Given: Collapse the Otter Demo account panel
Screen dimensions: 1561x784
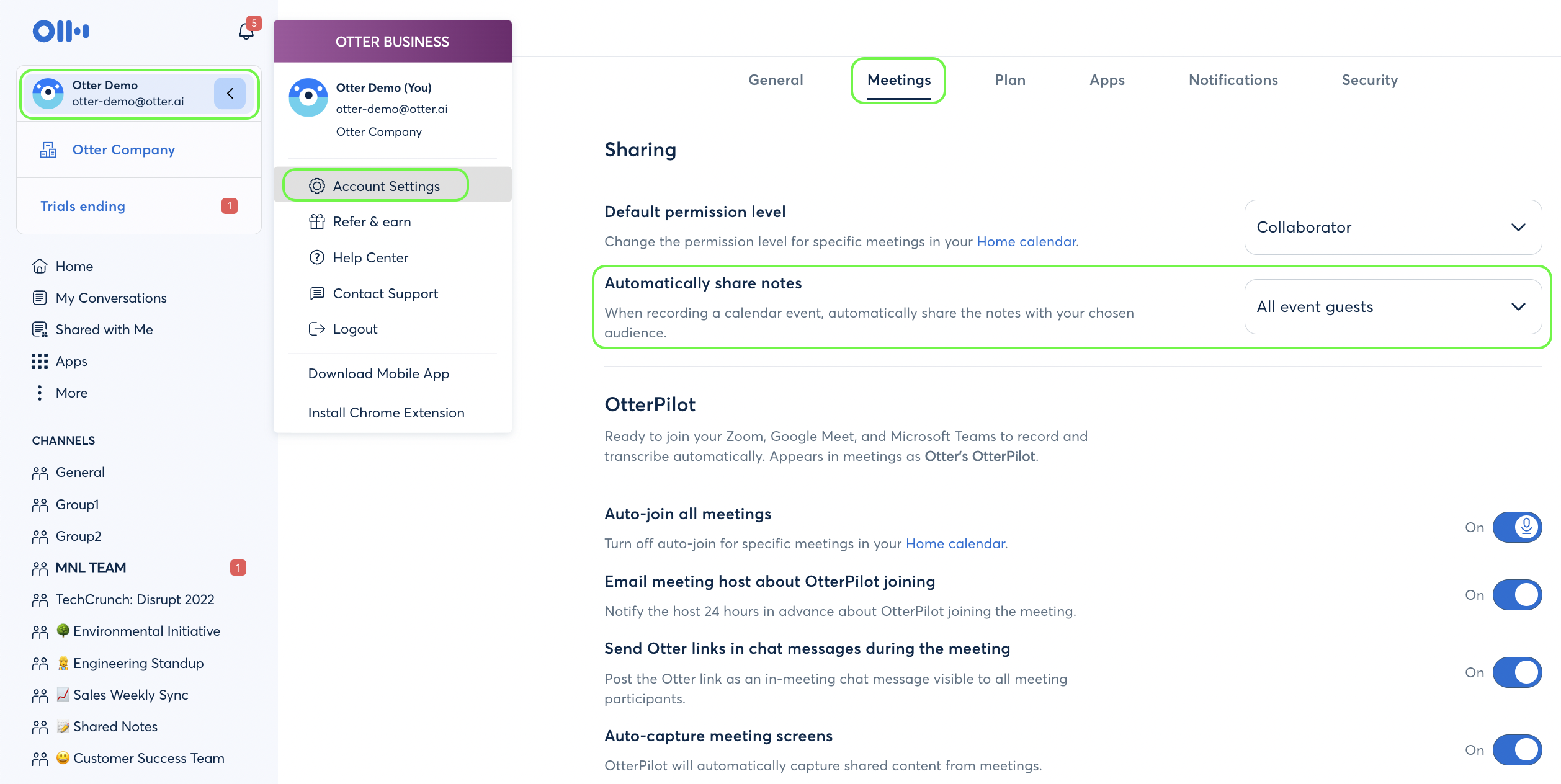Looking at the screenshot, I should click(230, 93).
